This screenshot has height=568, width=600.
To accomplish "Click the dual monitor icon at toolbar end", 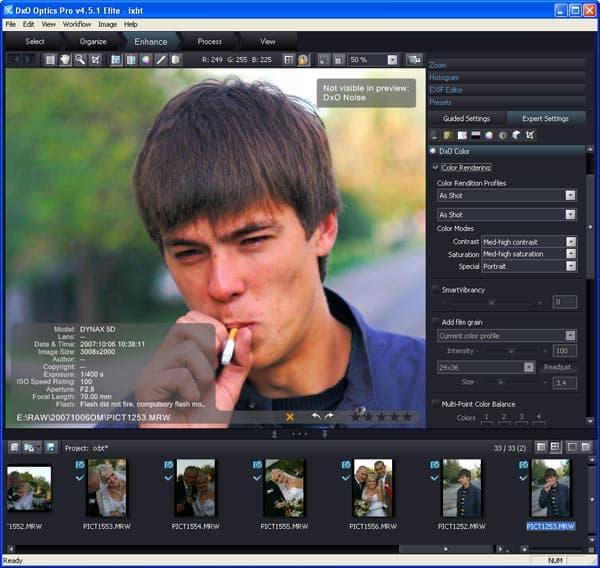I will (x=414, y=60).
